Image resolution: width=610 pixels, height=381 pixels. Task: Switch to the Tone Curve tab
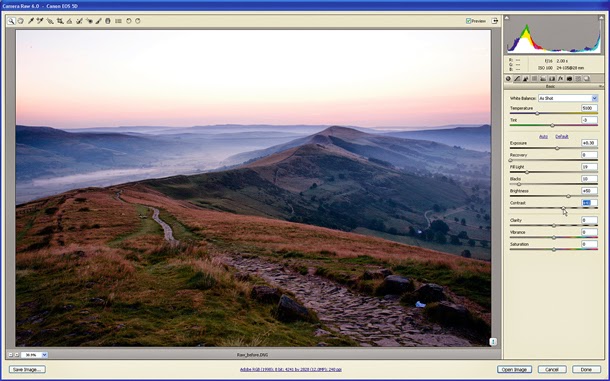coord(517,79)
